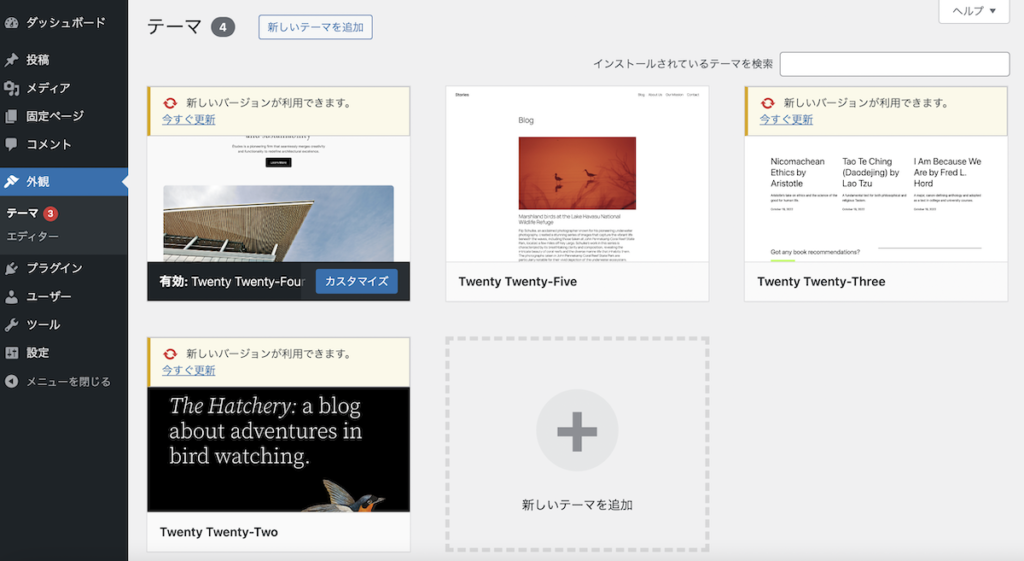Select the コメント speech bubble icon
This screenshot has width=1024, height=561.
12,144
